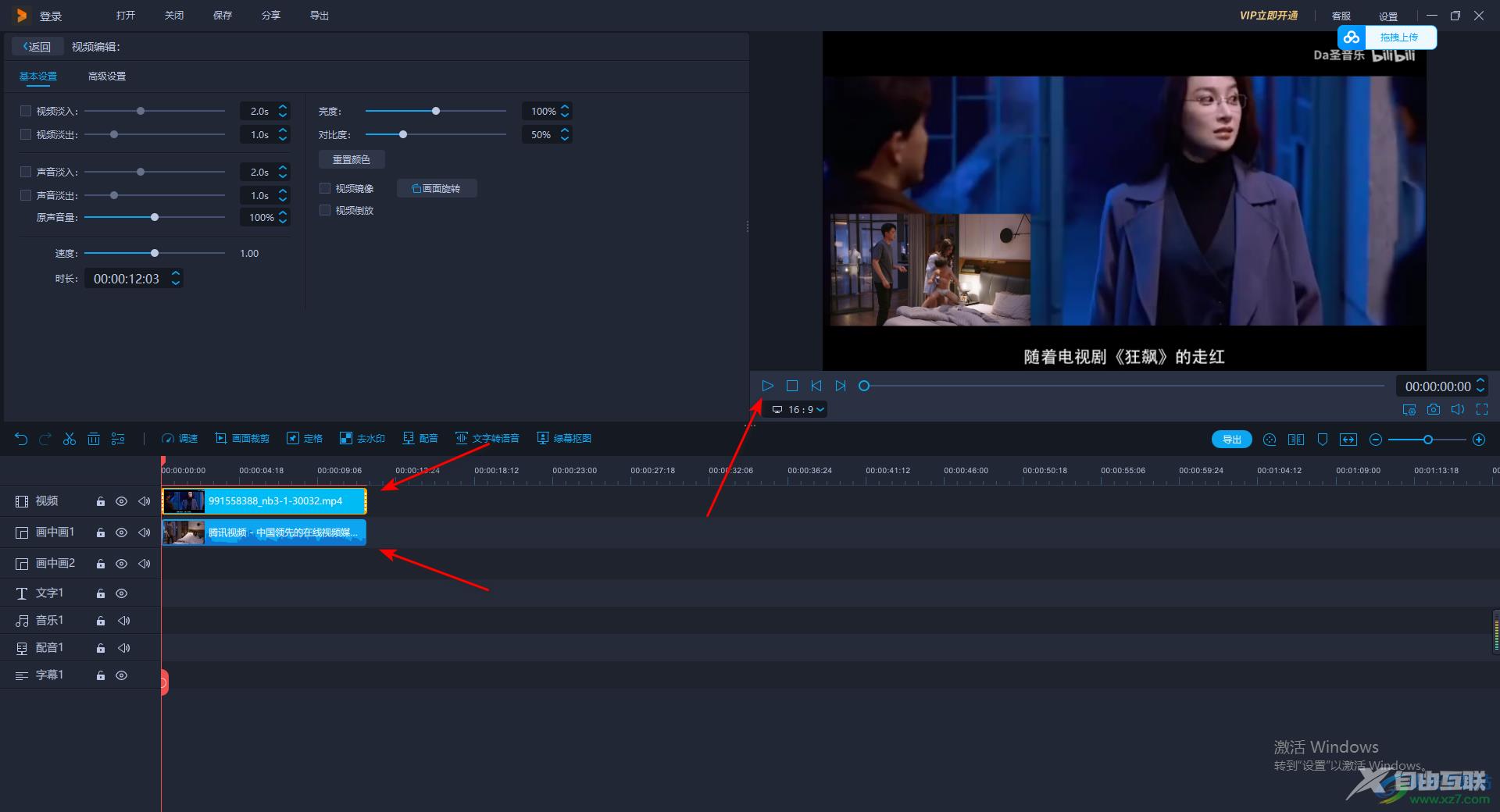The height and width of the screenshot is (812, 1500).
Task: Click the 声音淡入 2.0s stepper arrows
Action: (x=283, y=172)
